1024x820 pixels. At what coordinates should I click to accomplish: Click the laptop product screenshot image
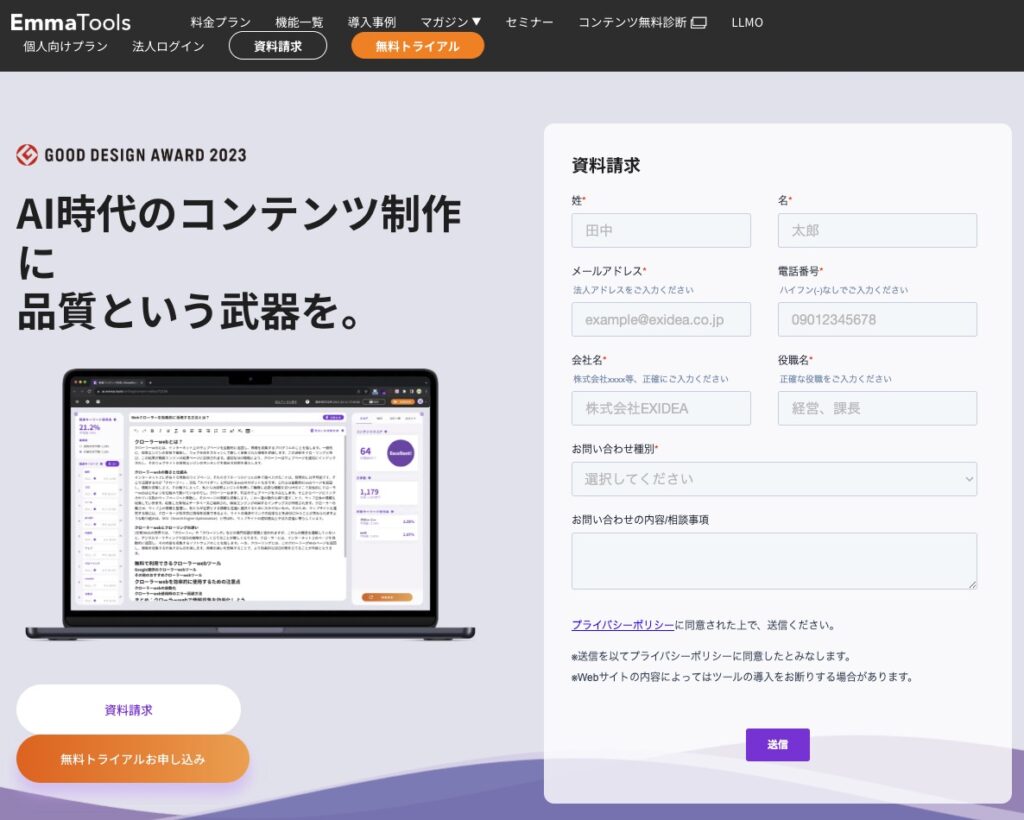click(x=250, y=504)
